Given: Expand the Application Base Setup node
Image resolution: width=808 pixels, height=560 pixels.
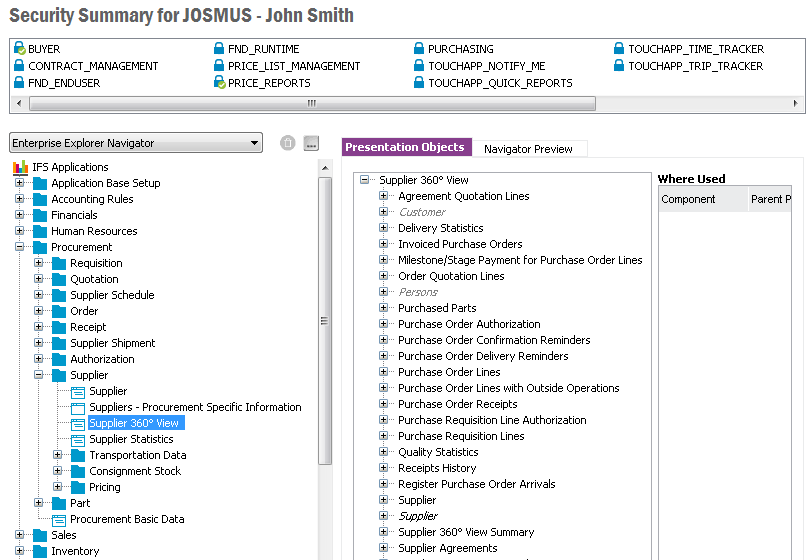Looking at the screenshot, I should pyautogui.click(x=20, y=183).
